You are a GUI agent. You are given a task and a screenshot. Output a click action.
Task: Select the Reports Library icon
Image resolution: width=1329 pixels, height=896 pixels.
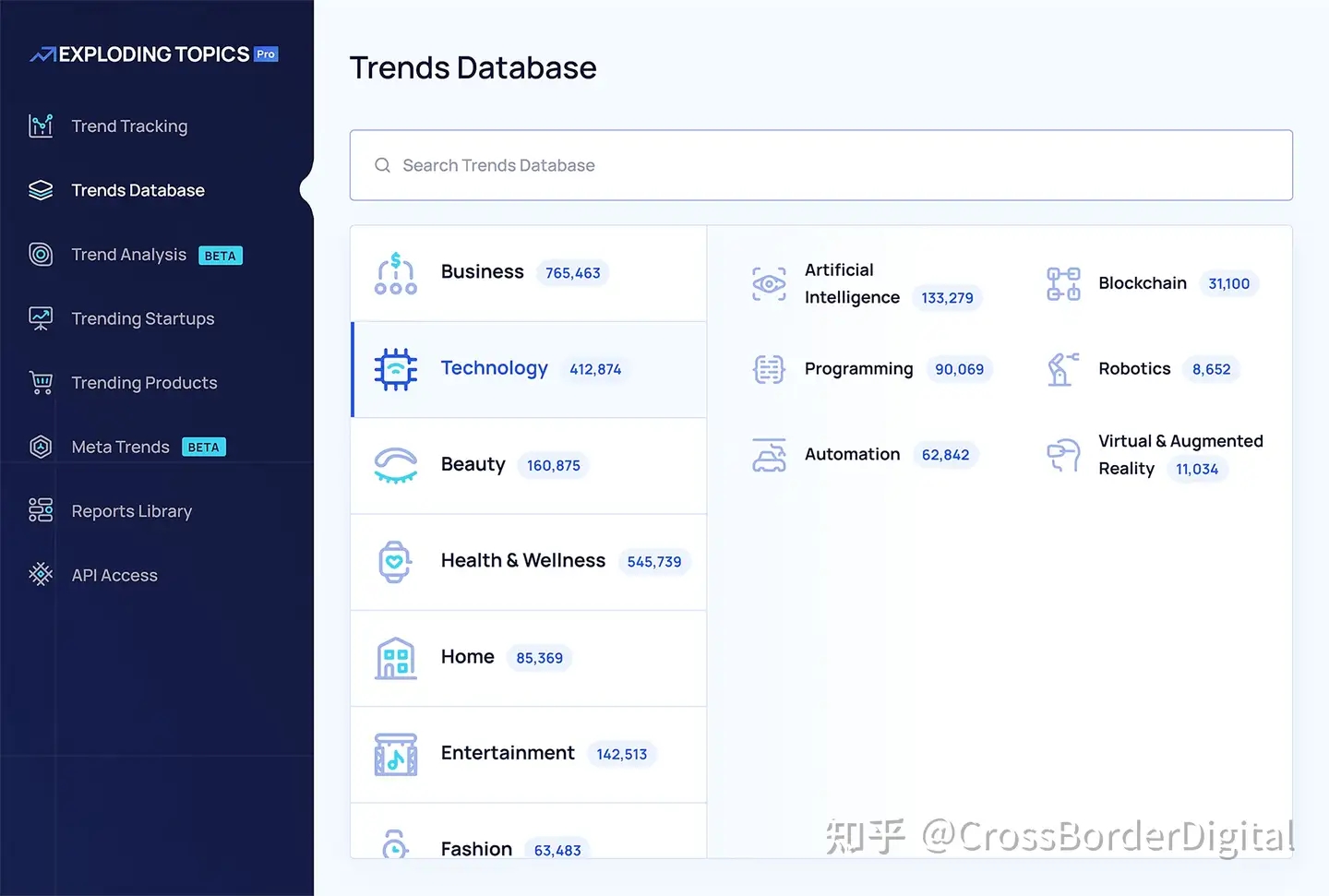pos(41,510)
